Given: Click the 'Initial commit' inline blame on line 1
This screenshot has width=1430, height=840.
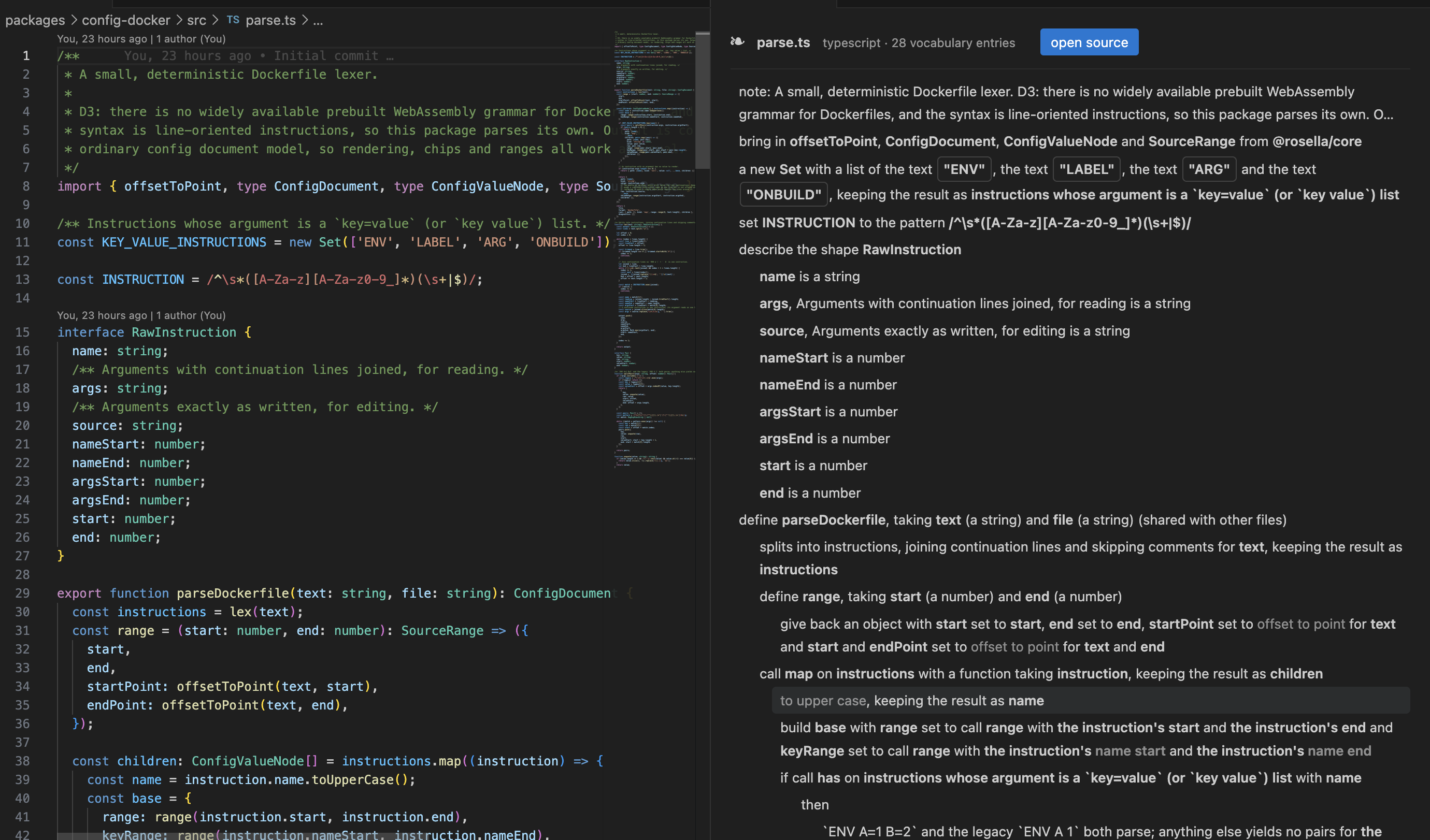Looking at the screenshot, I should (259, 55).
